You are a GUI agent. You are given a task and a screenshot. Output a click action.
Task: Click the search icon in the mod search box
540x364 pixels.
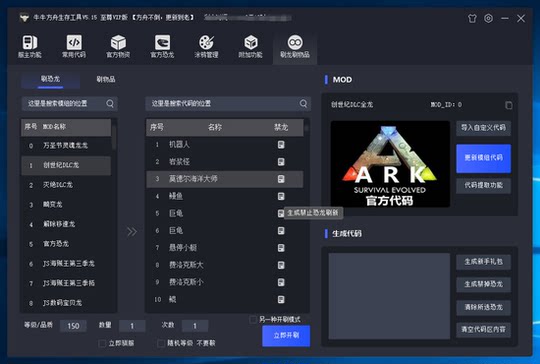pos(110,103)
